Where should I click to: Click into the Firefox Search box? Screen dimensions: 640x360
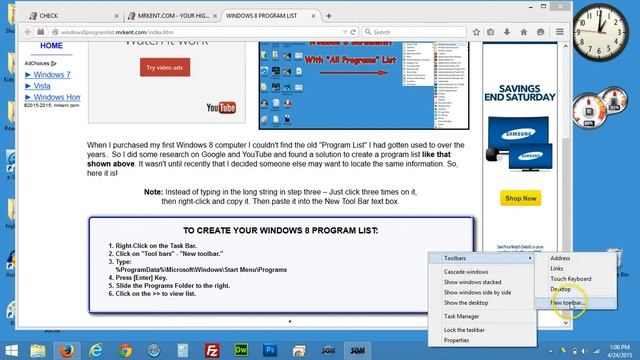(x=414, y=32)
